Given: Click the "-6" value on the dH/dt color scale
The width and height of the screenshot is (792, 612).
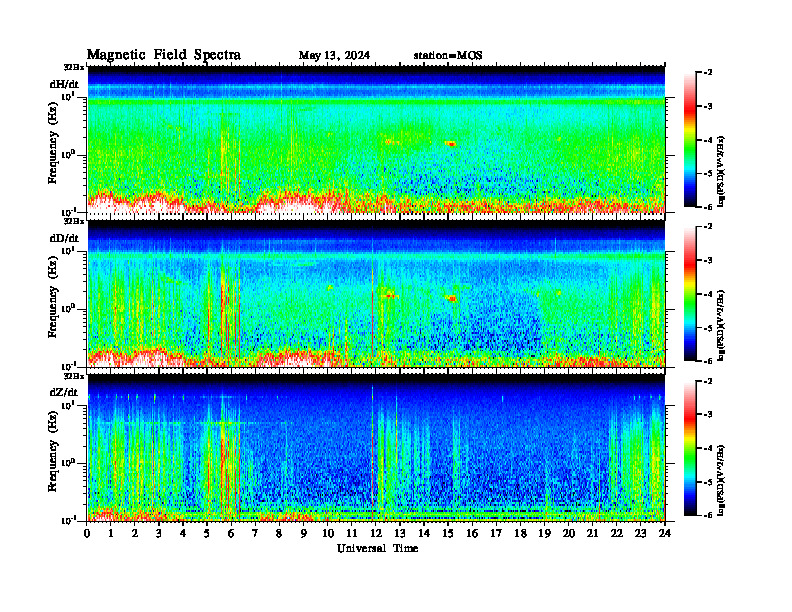Looking at the screenshot, I should click(708, 207).
